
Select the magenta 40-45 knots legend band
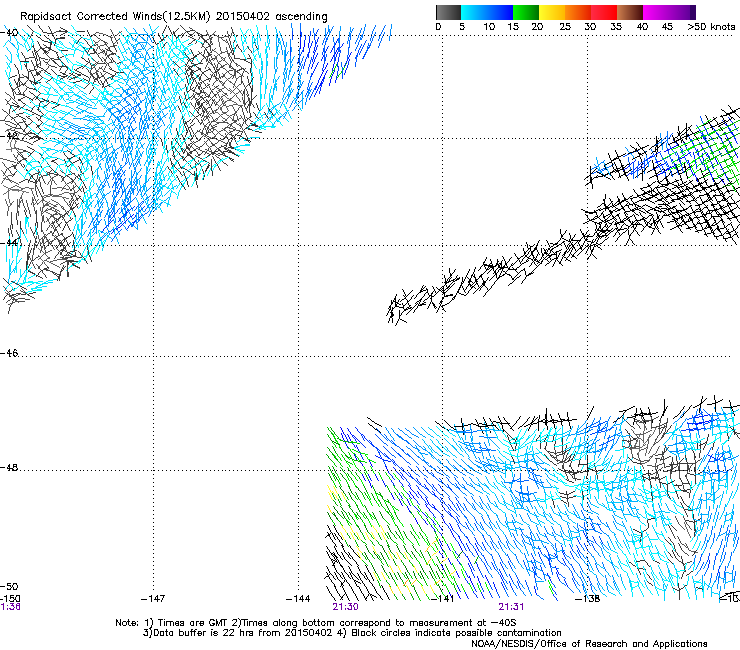656,12
